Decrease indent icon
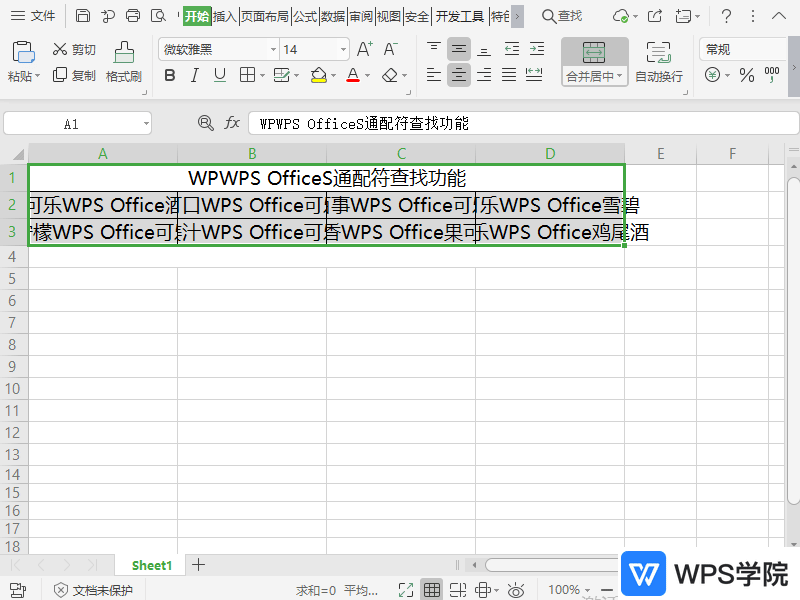800x600 pixels. [x=512, y=49]
